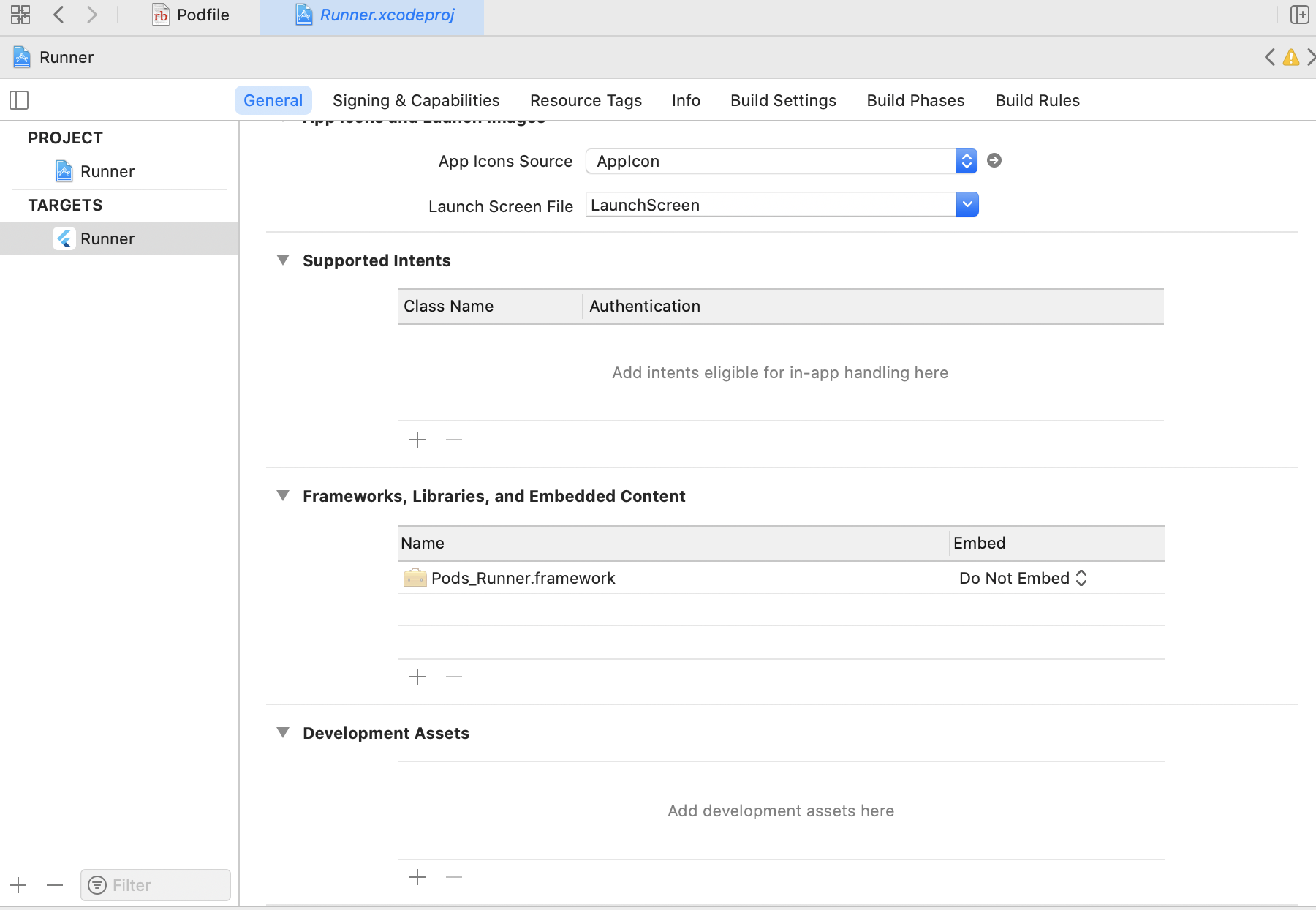Screen dimensions: 1316x910
Task: Add a new target with the bottom plus
Action: 19,885
